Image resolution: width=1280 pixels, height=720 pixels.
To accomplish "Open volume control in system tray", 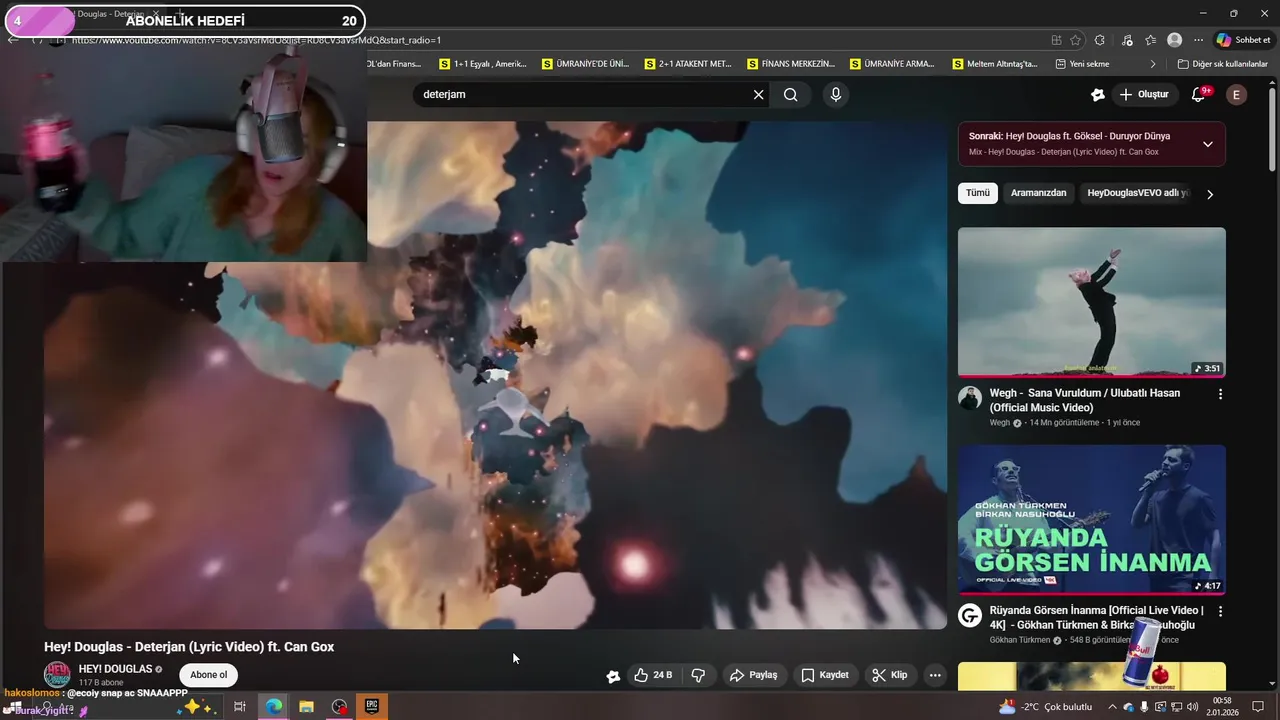I will click(x=1192, y=707).
